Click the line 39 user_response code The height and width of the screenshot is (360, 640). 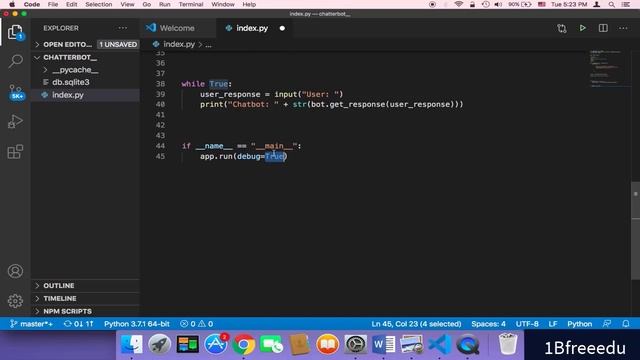point(271,94)
